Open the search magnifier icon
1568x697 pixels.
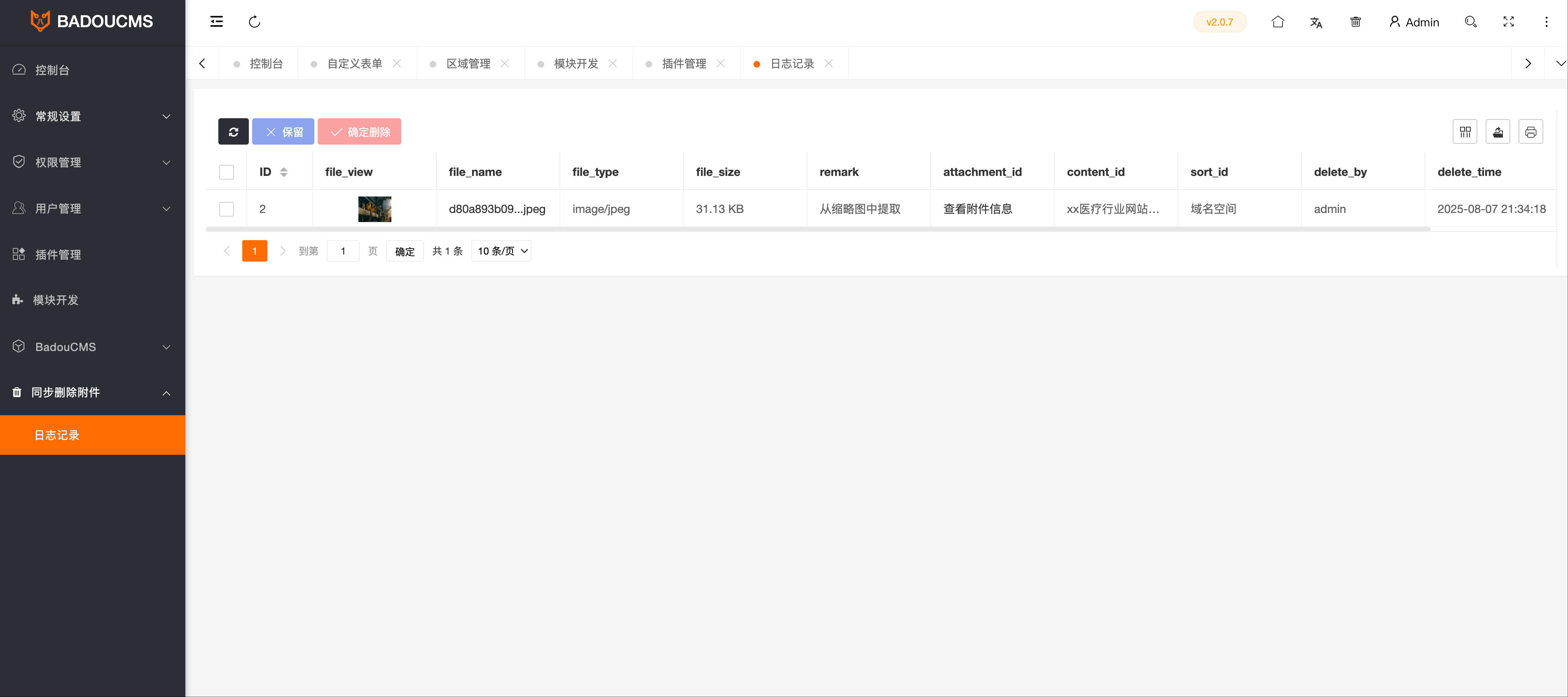point(1471,22)
